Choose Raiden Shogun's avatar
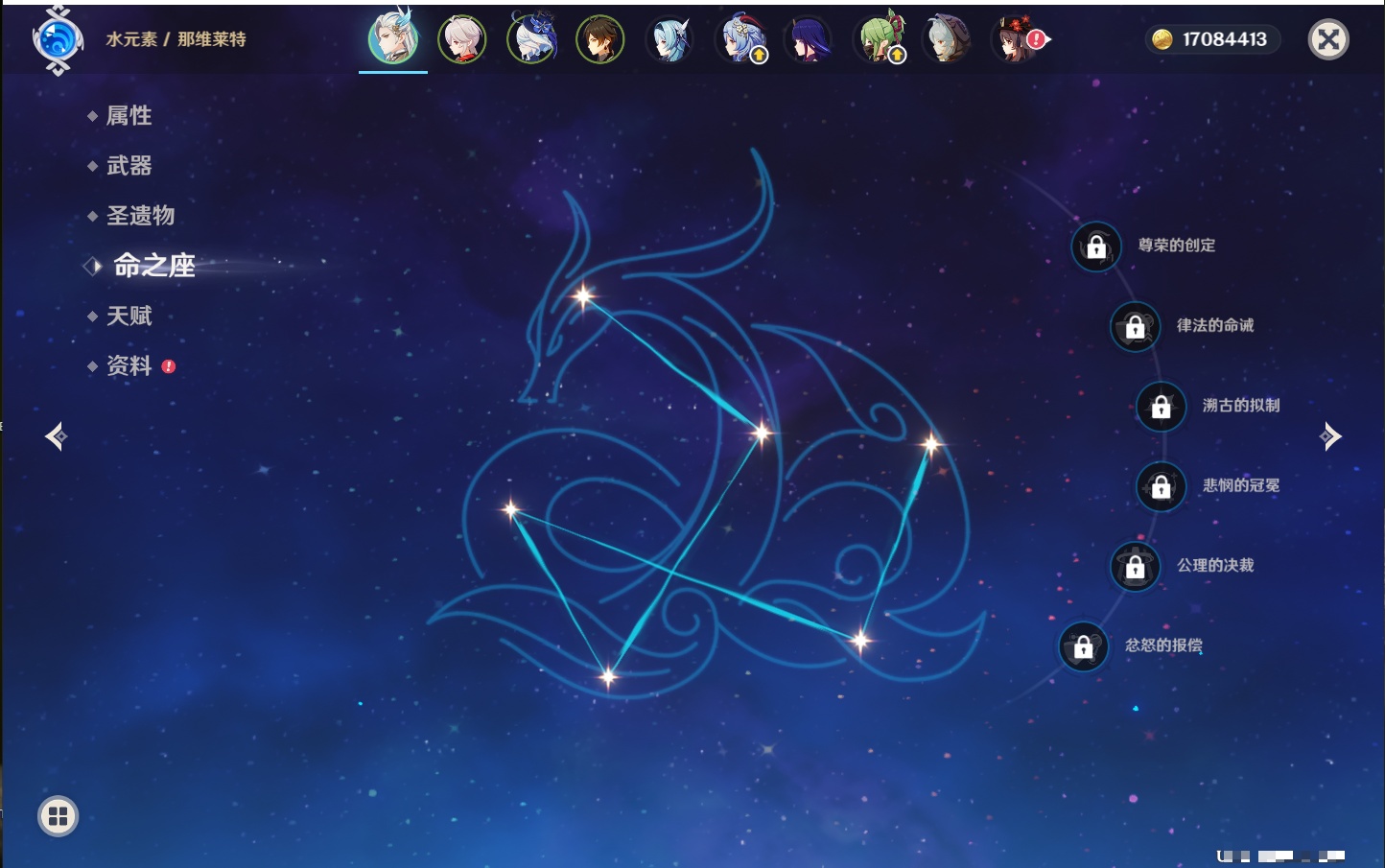 point(808,39)
